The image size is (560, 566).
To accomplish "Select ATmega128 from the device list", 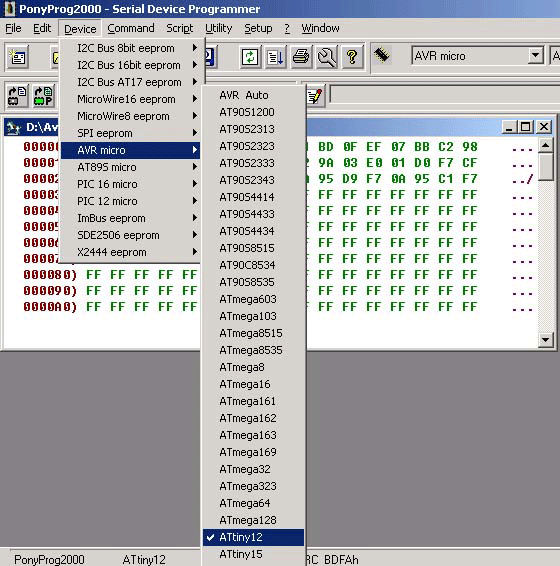I will tap(253, 520).
